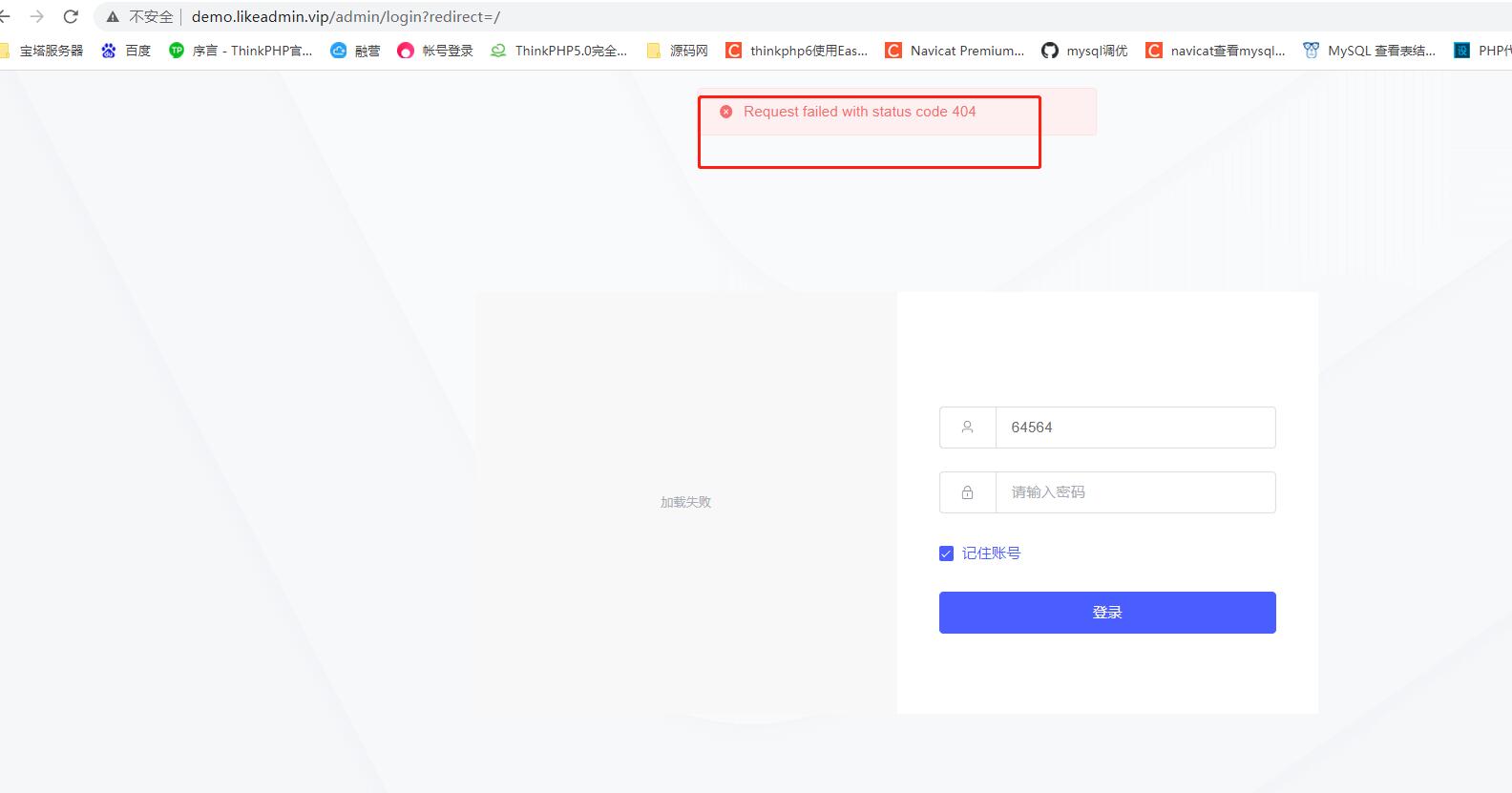Click the browser forward arrow

pyautogui.click(x=37, y=16)
